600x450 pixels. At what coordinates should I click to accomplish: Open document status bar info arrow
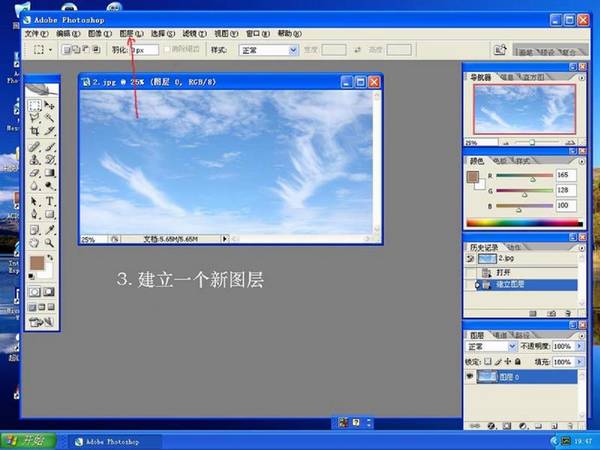pyautogui.click(x=225, y=239)
